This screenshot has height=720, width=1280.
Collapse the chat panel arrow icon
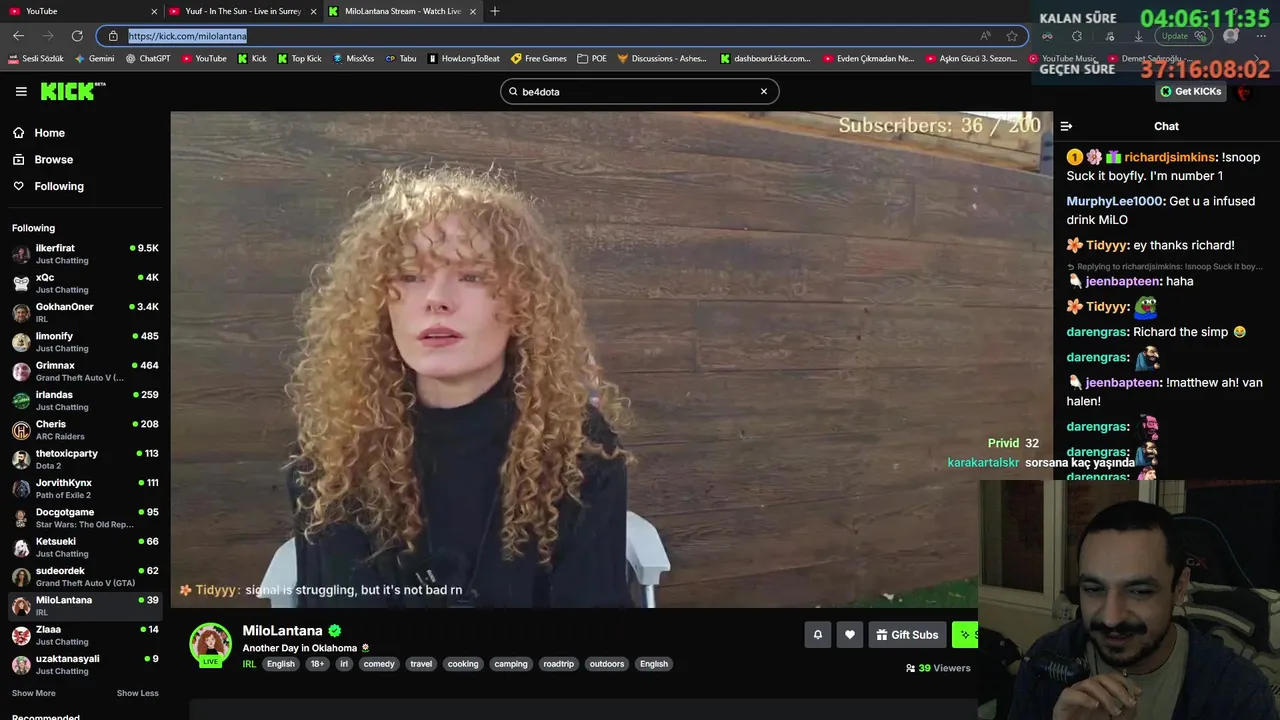tap(1066, 126)
